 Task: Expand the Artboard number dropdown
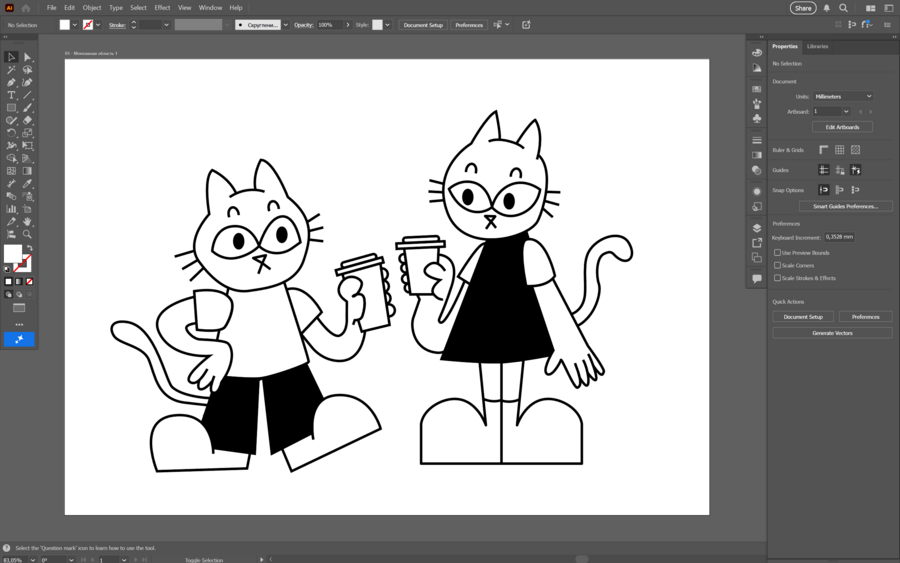(x=831, y=111)
